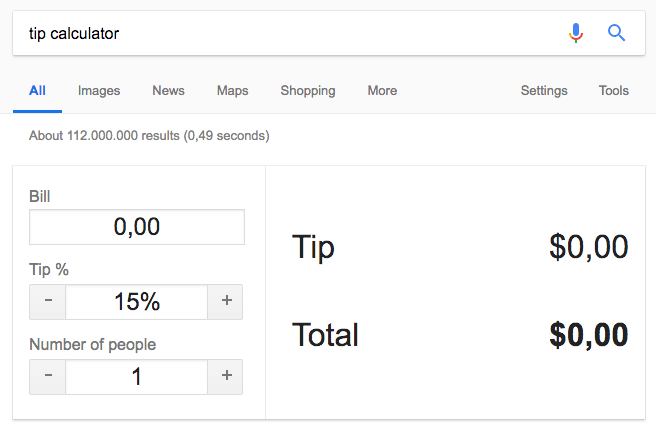Click the voice search microphone icon
Screen dimensions: 656x427
(x=575, y=34)
